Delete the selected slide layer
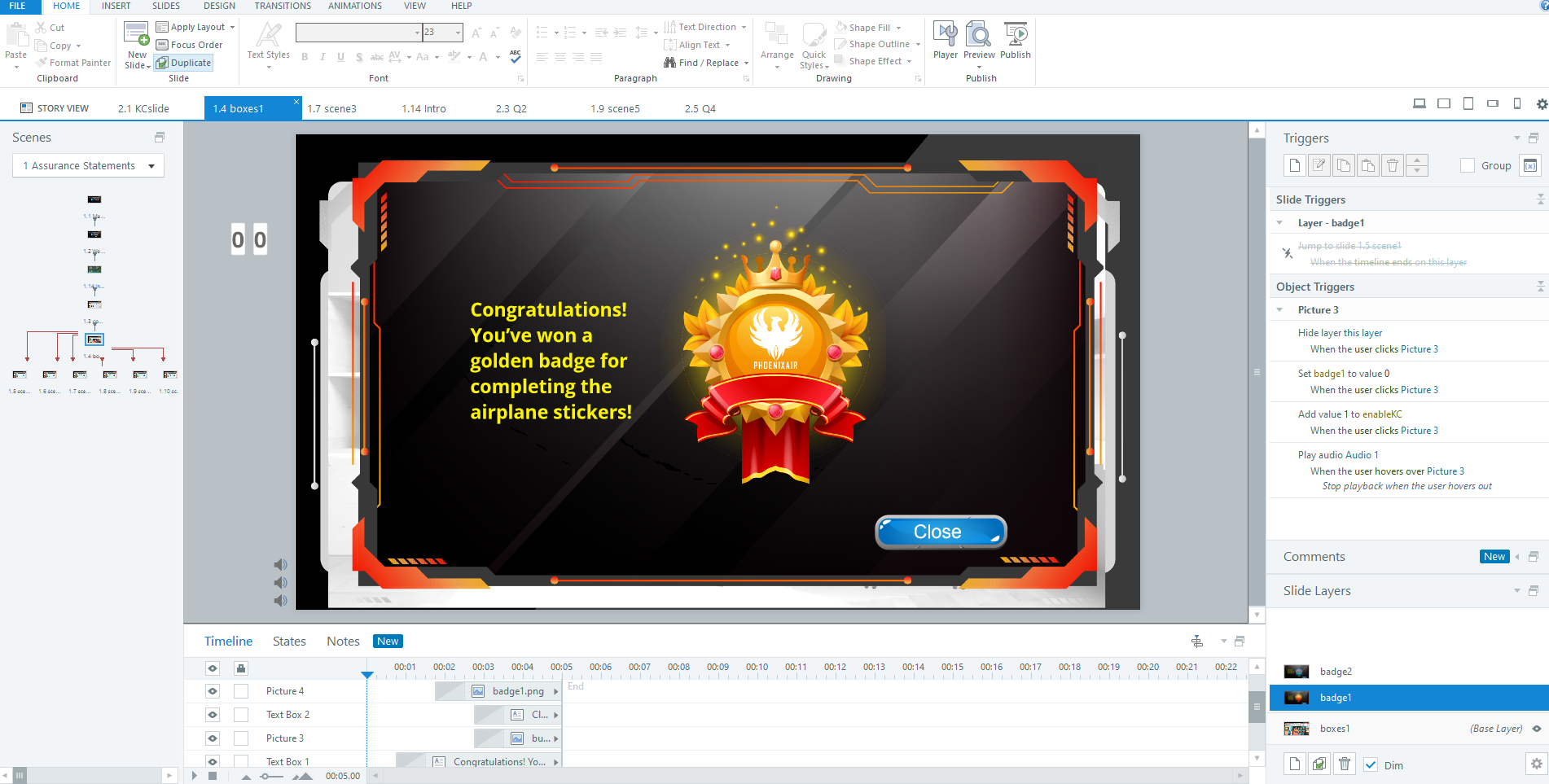 (1345, 764)
